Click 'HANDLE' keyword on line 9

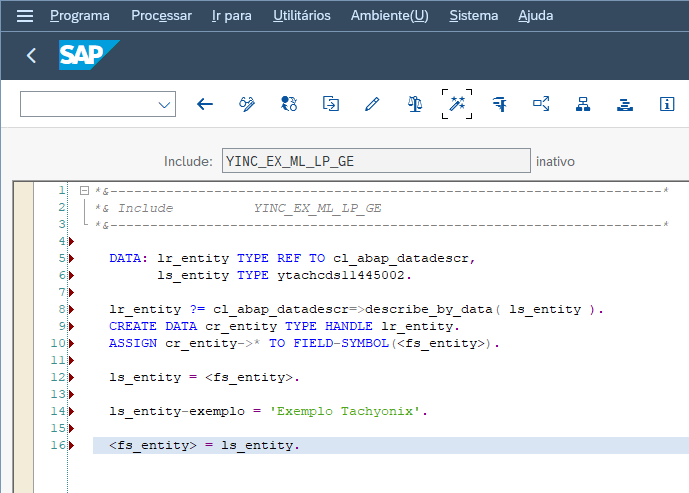[348, 326]
